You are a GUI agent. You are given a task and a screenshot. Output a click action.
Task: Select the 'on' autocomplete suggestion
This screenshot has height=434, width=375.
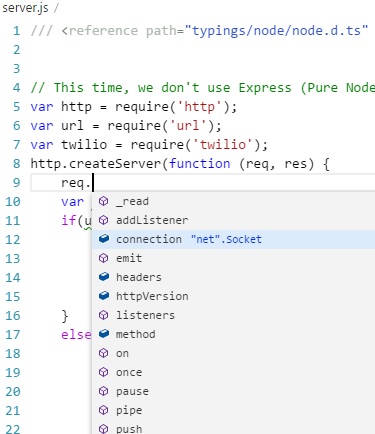click(233, 353)
